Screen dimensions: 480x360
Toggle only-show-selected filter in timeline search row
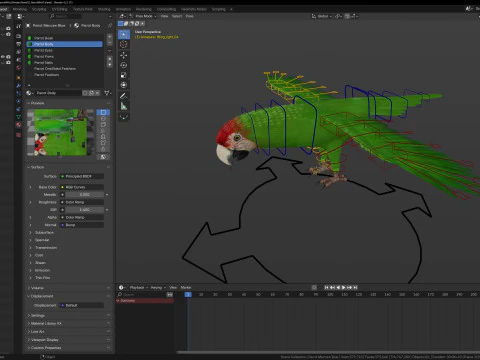[170, 295]
